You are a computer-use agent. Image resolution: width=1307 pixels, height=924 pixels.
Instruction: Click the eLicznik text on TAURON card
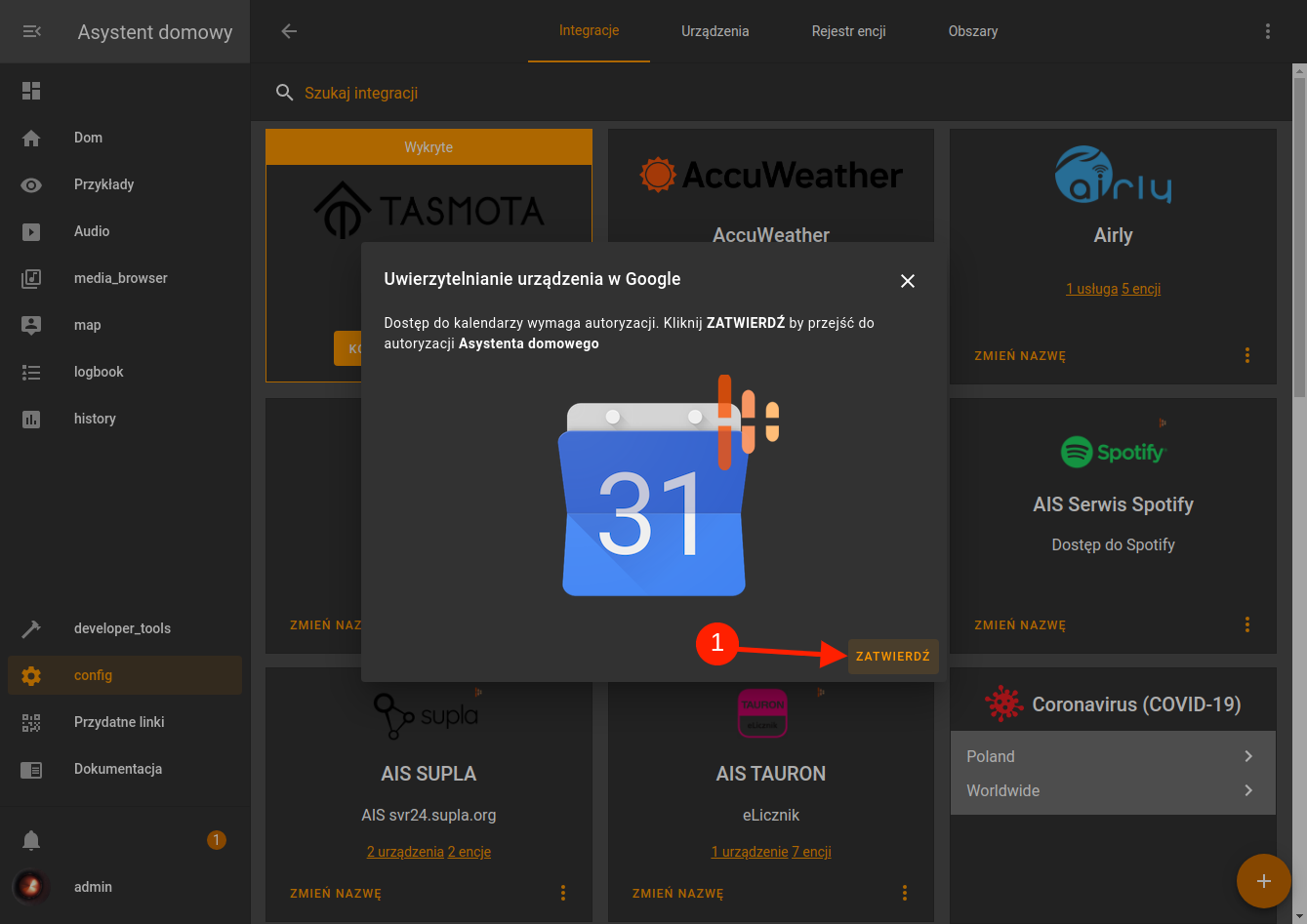[x=771, y=815]
